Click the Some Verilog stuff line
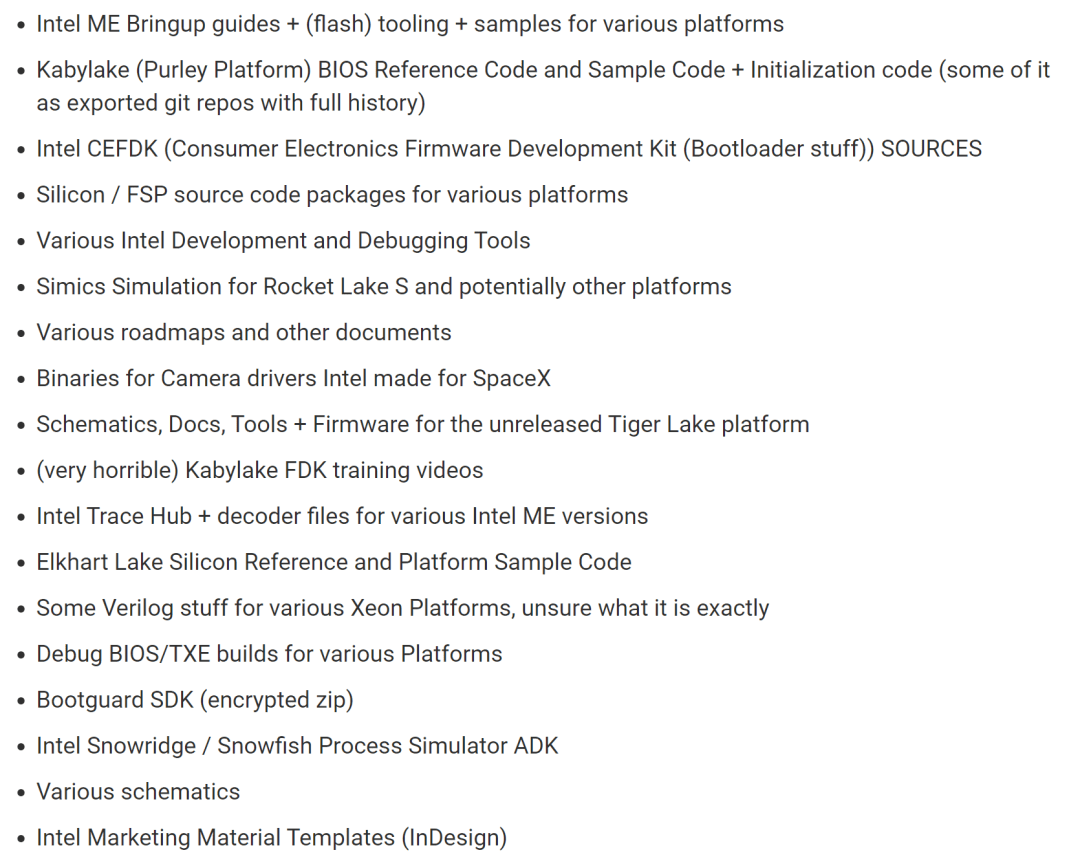The image size is (1080, 859). point(402,608)
